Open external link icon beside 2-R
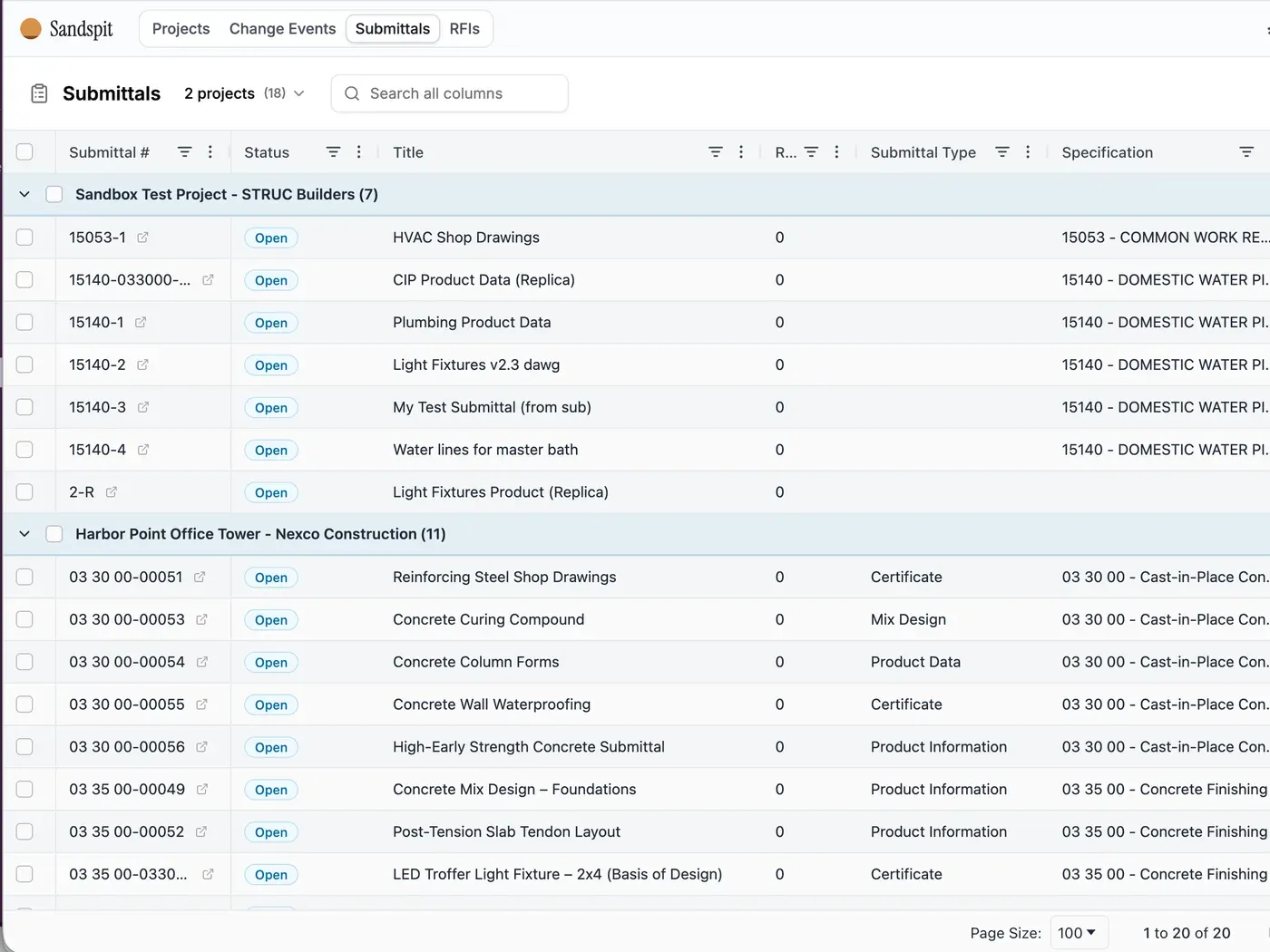 coord(112,492)
